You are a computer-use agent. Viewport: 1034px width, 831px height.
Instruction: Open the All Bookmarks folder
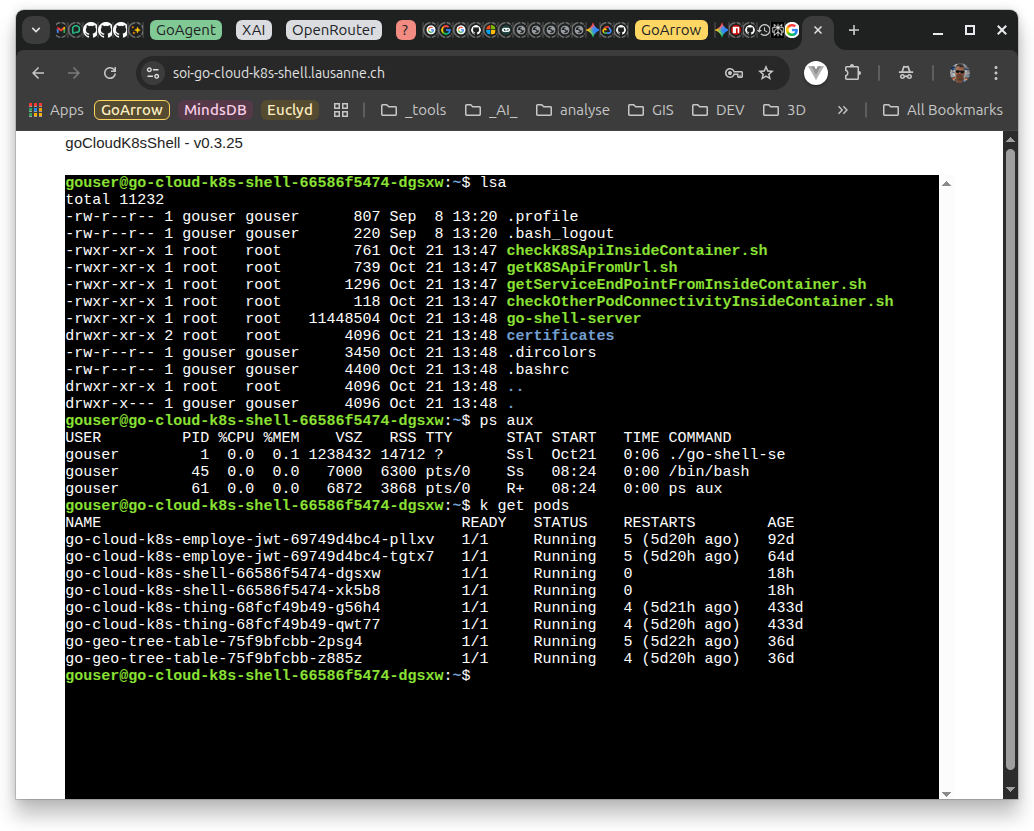click(x=942, y=110)
